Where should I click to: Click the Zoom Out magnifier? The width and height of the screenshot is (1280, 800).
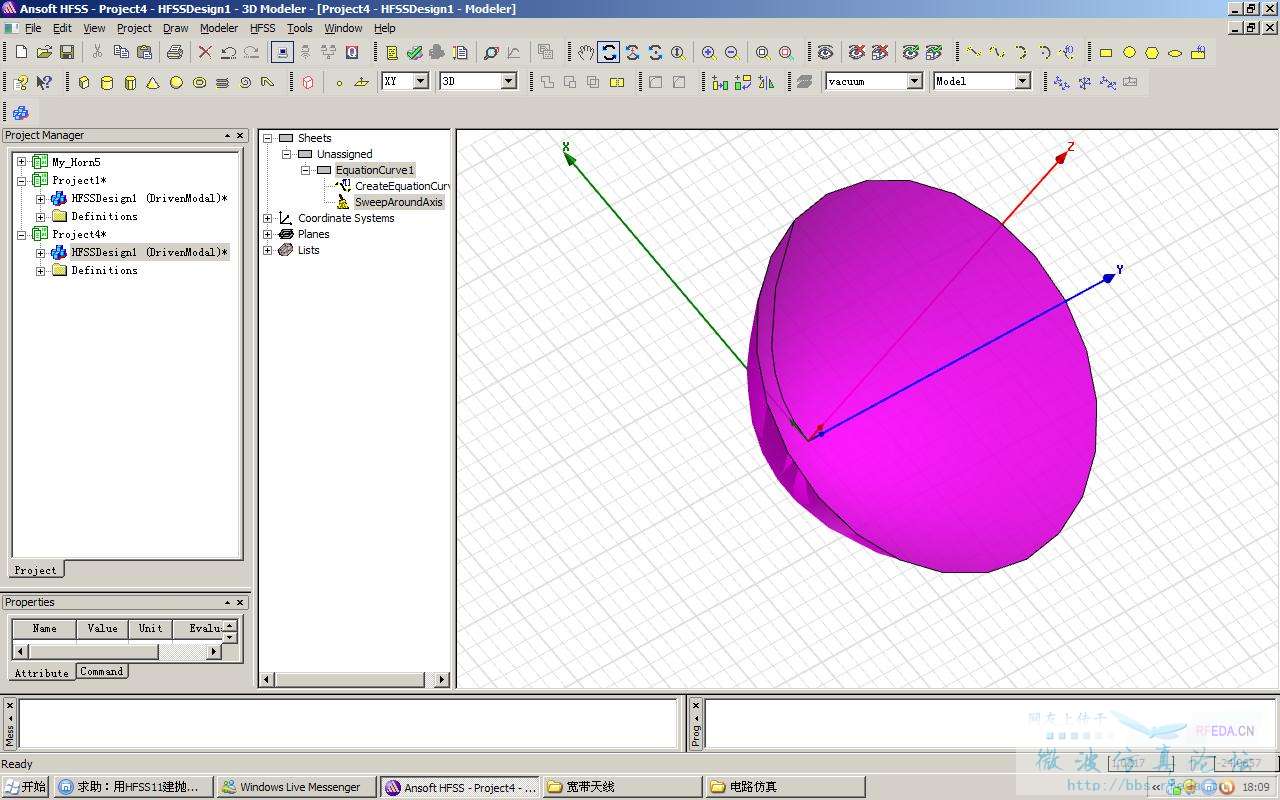[x=732, y=52]
